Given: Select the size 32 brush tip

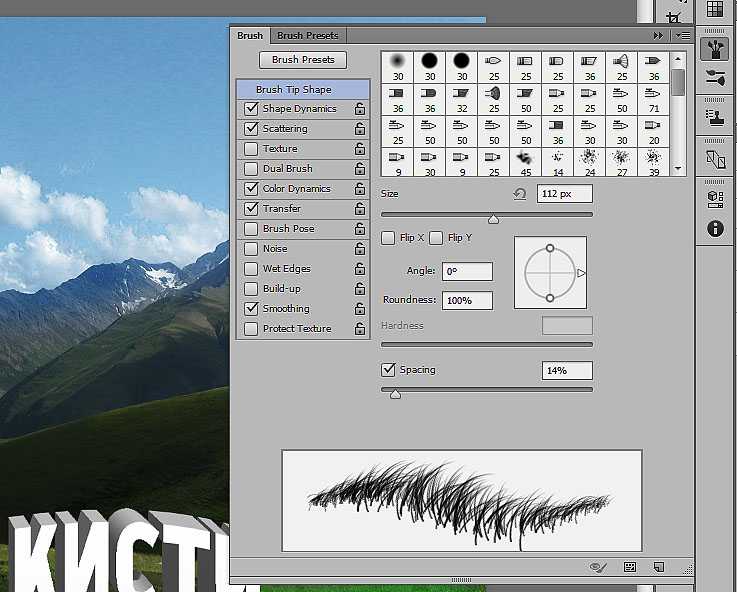Looking at the screenshot, I should coord(462,99).
